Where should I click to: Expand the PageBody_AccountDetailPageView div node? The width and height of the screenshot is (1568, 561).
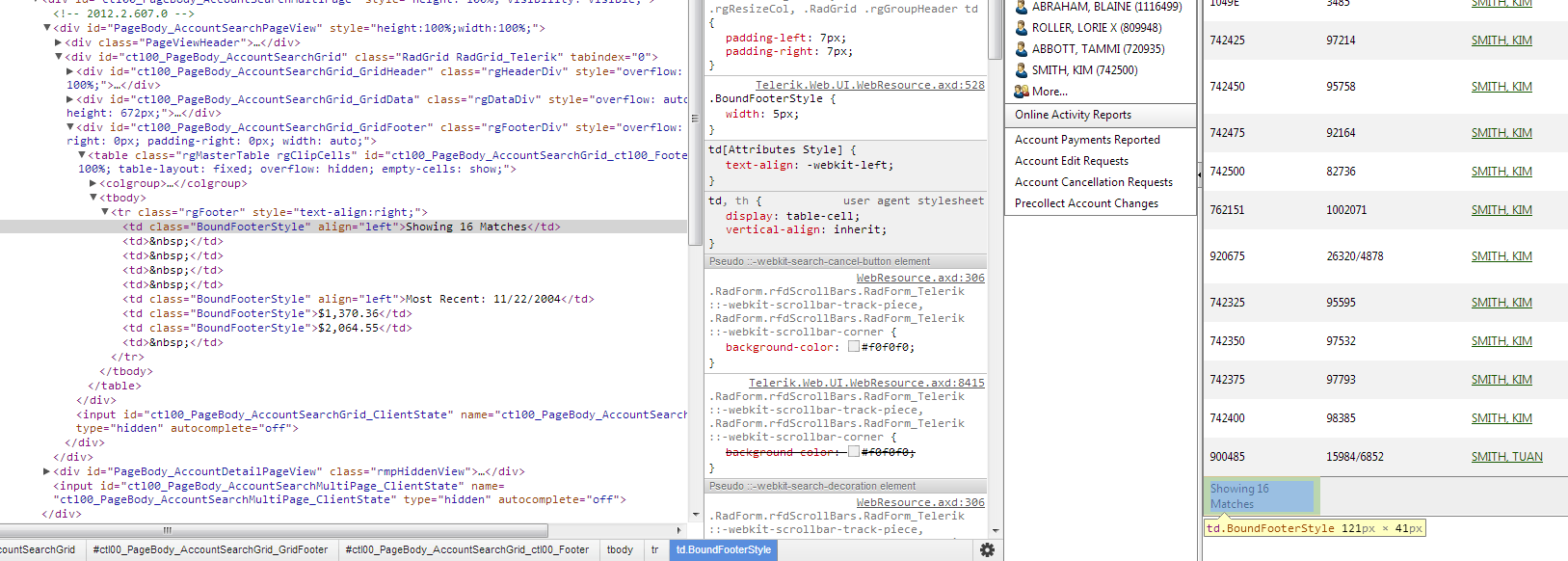[x=47, y=471]
